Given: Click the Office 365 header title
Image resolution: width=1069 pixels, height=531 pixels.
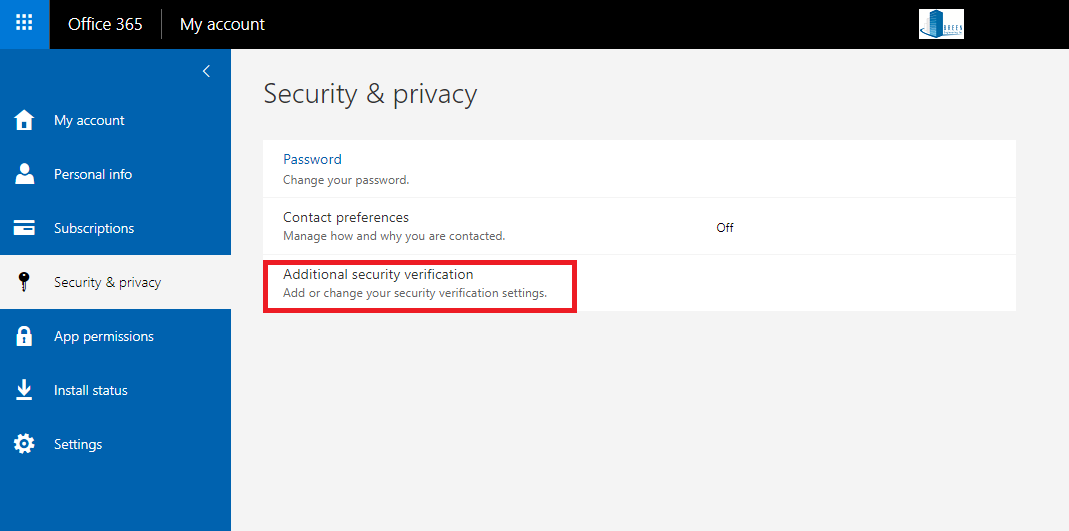Looking at the screenshot, I should (x=105, y=24).
